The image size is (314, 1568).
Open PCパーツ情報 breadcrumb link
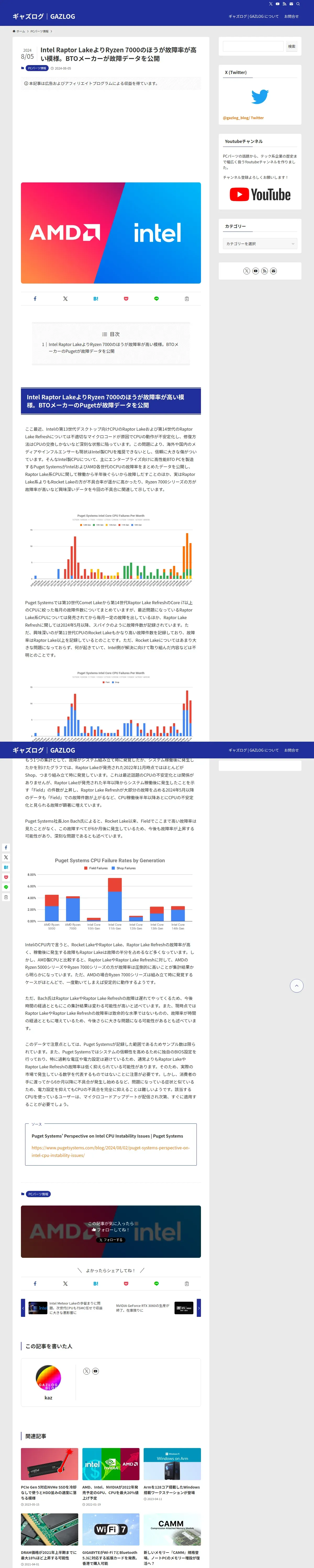point(40,31)
